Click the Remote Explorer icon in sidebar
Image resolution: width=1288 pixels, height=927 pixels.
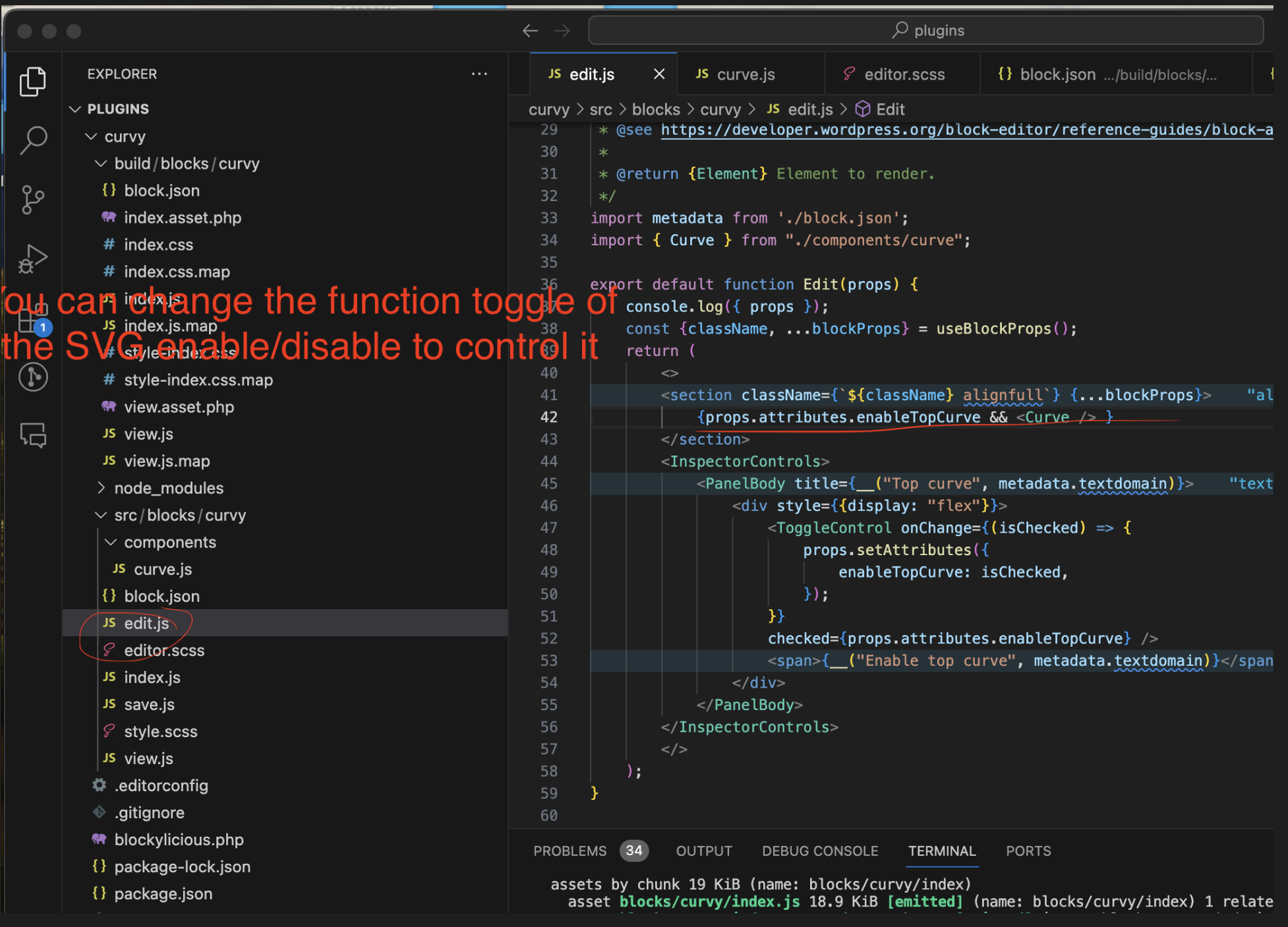[33, 376]
